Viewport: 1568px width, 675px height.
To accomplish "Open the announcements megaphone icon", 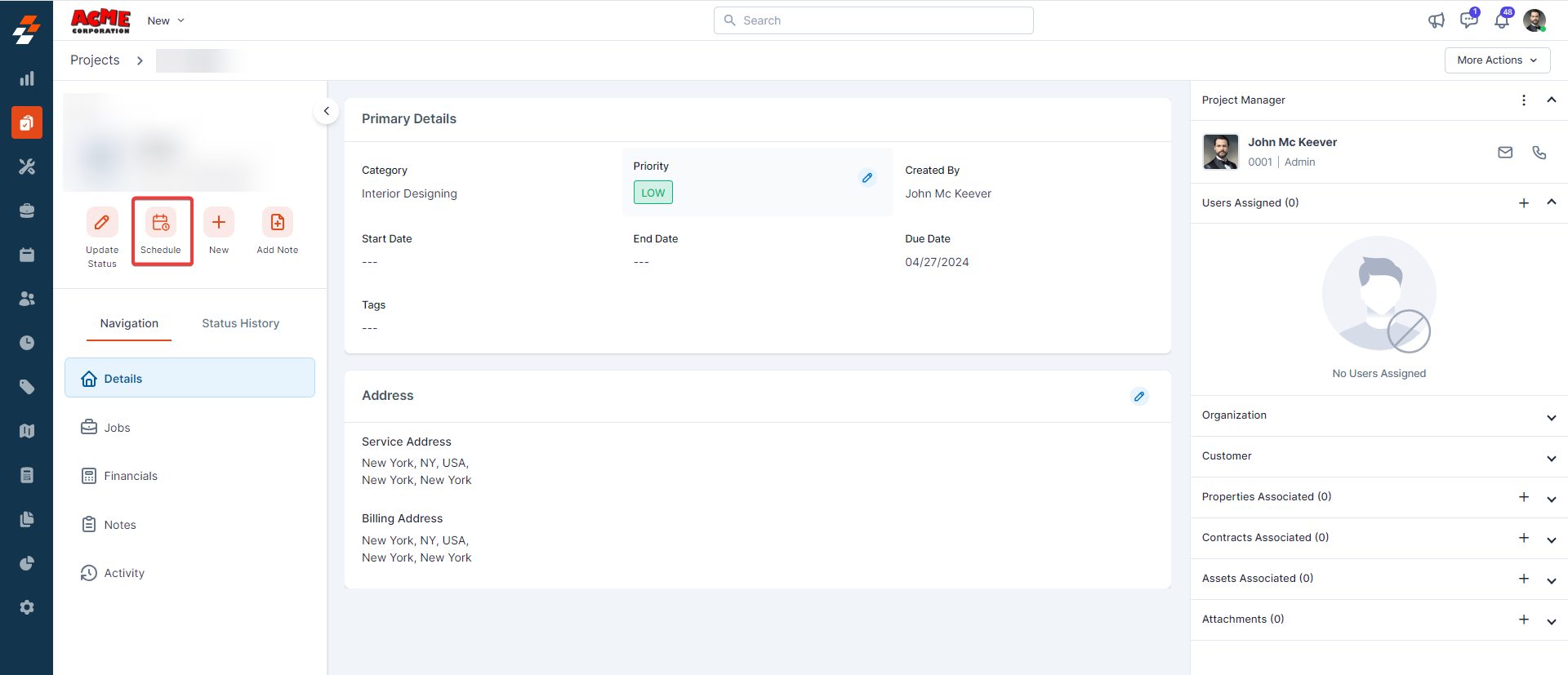I will (1437, 20).
